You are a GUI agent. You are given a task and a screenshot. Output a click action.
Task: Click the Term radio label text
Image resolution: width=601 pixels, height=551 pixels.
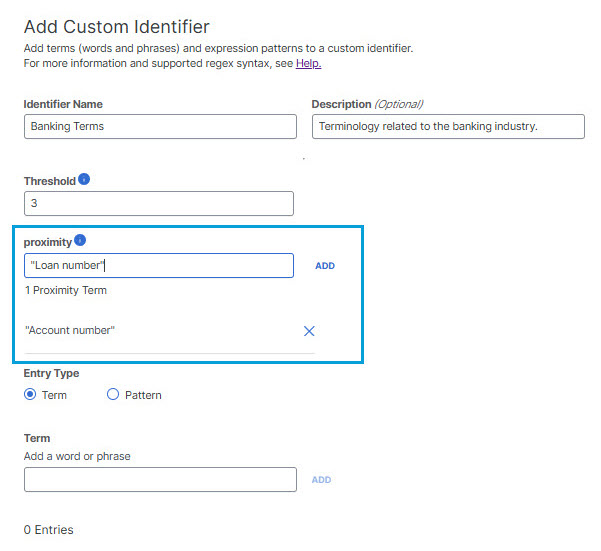point(54,395)
